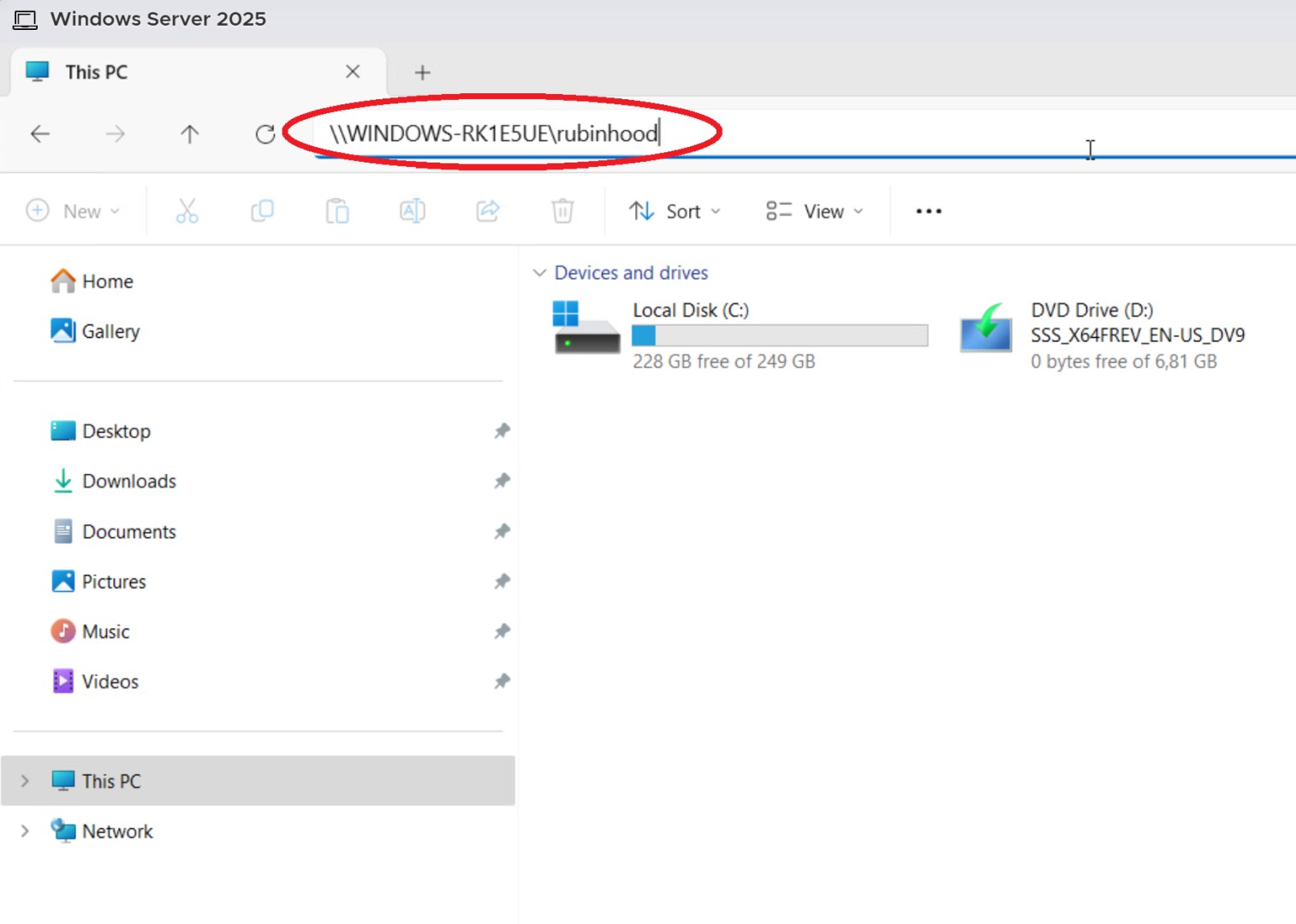The image size is (1296, 924).
Task: Click the address bar path field
Action: (805, 133)
